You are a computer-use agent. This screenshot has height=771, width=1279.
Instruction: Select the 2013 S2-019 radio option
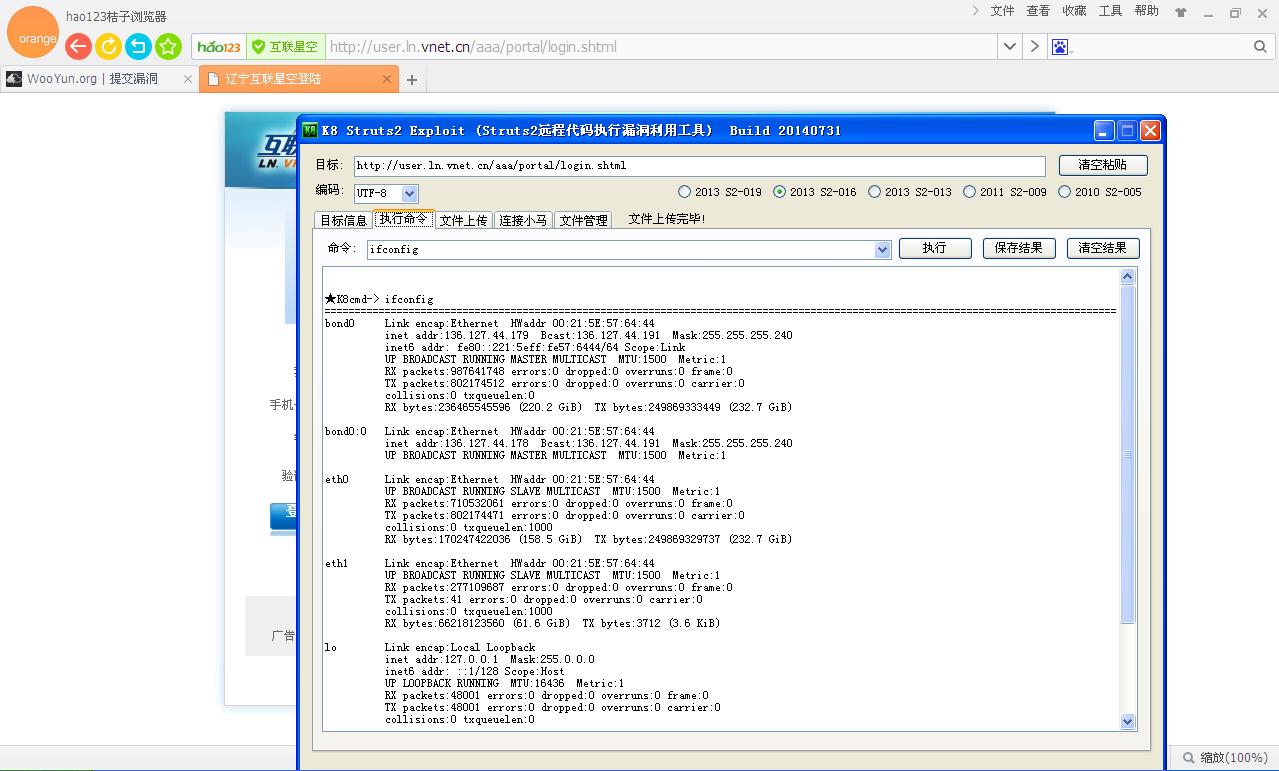pos(719,192)
